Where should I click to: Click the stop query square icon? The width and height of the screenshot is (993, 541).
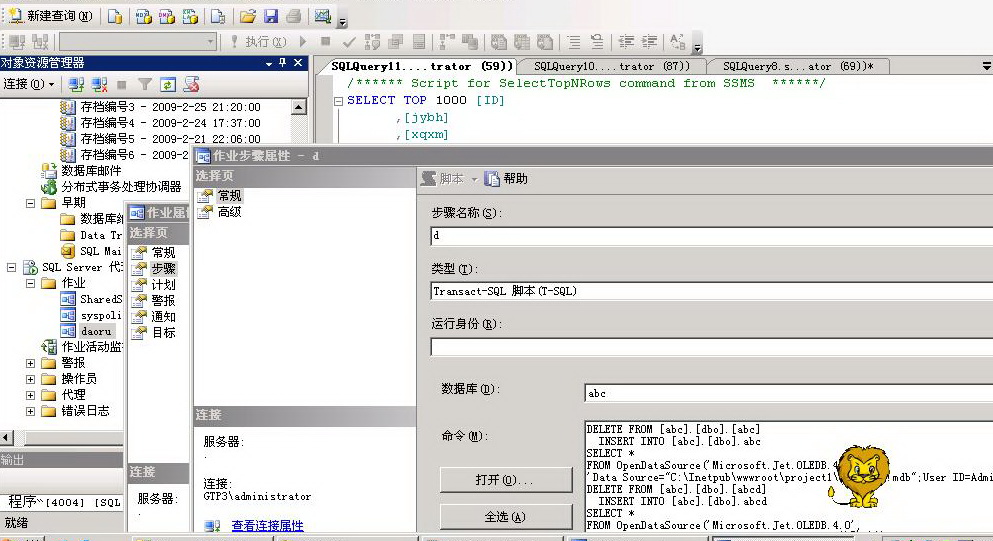point(326,42)
